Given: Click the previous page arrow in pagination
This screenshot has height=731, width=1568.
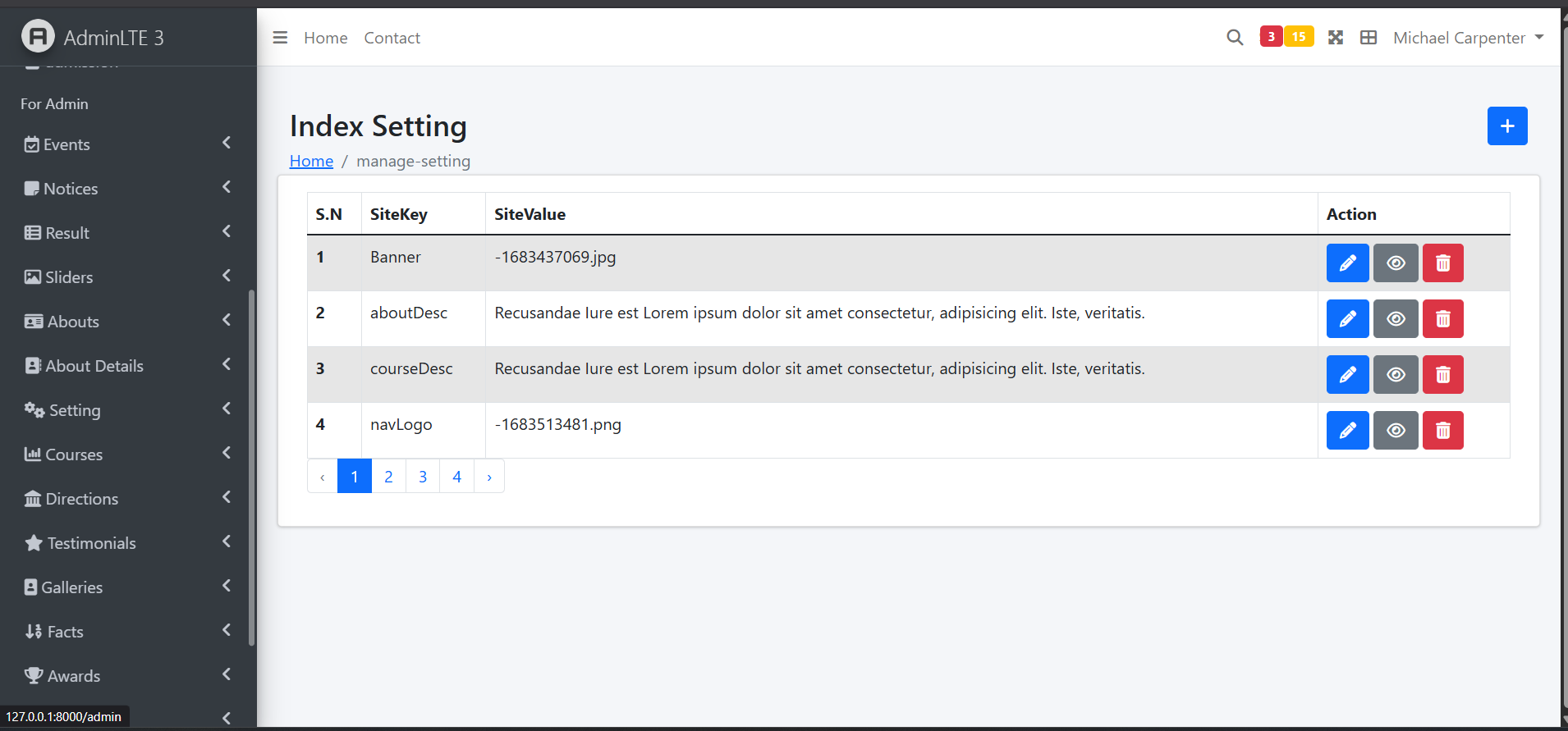Looking at the screenshot, I should (323, 476).
